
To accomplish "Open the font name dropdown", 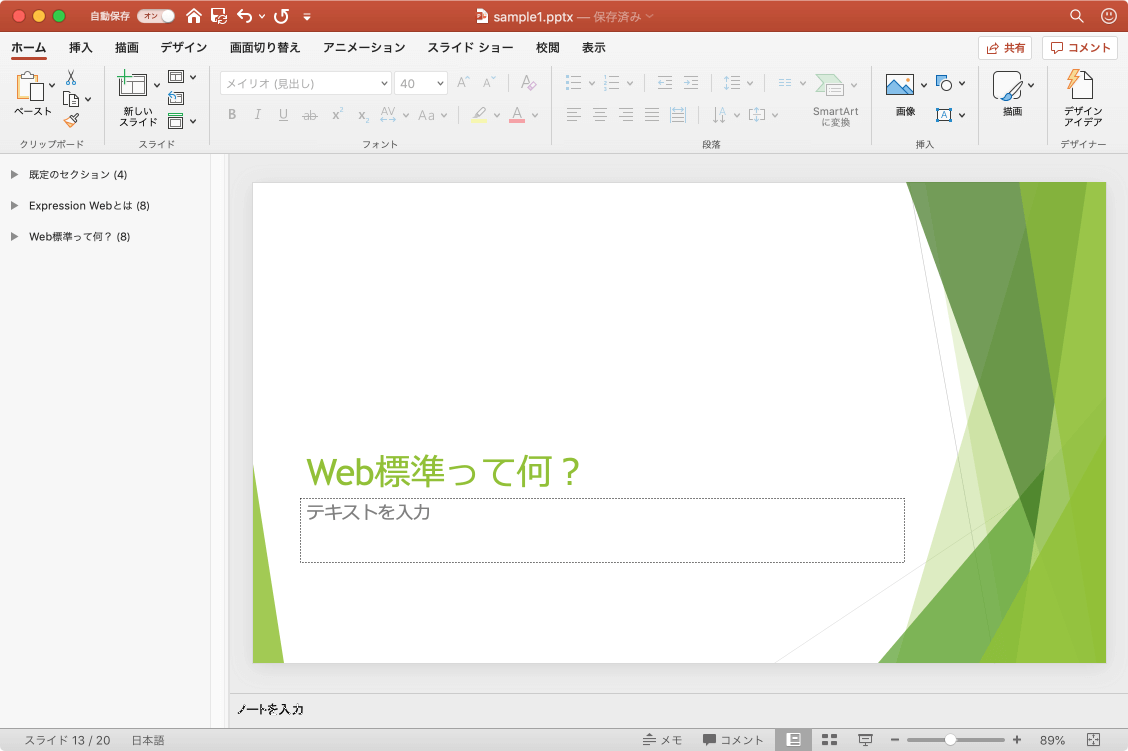I will [383, 83].
